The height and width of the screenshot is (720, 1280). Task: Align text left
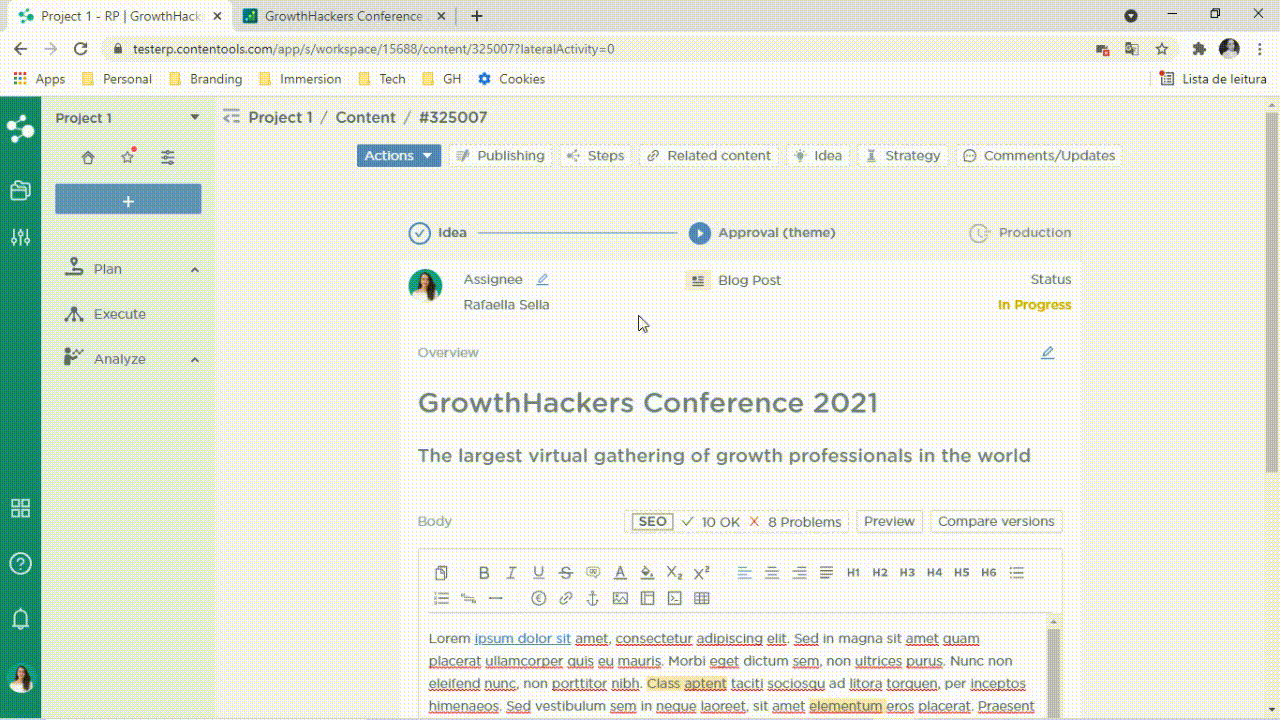(744, 573)
